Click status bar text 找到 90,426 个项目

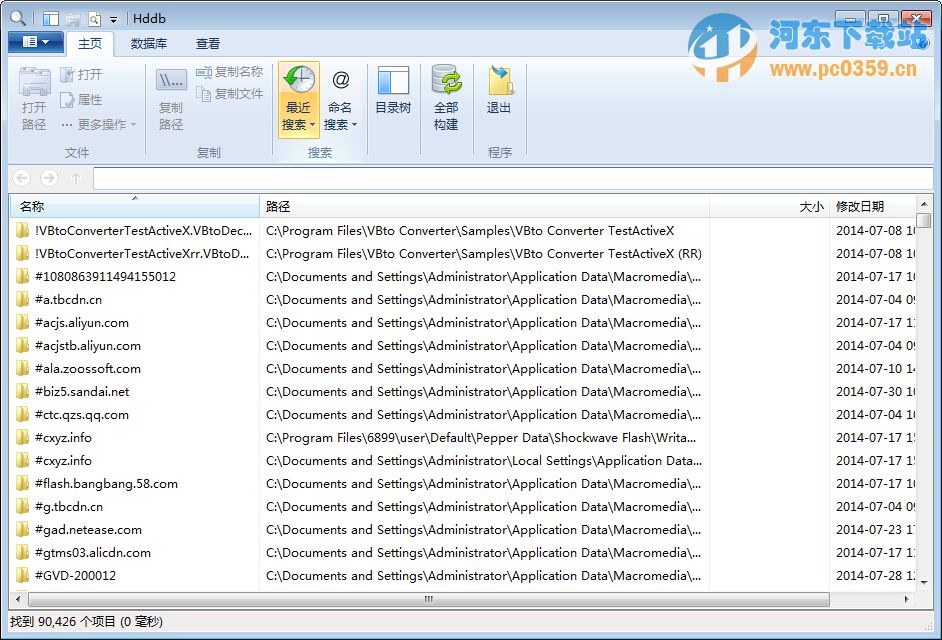[x=62, y=621]
